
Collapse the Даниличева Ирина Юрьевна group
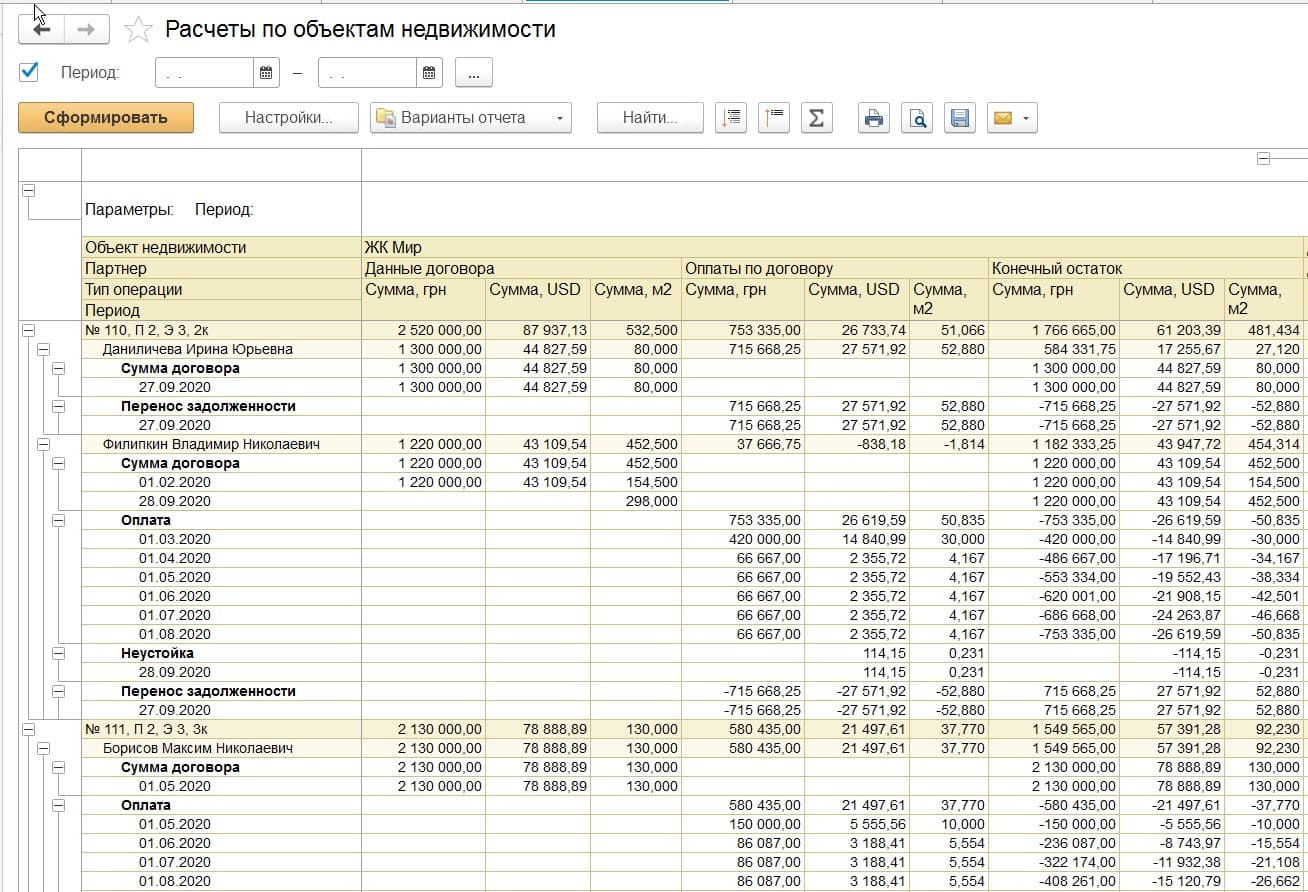(43, 349)
